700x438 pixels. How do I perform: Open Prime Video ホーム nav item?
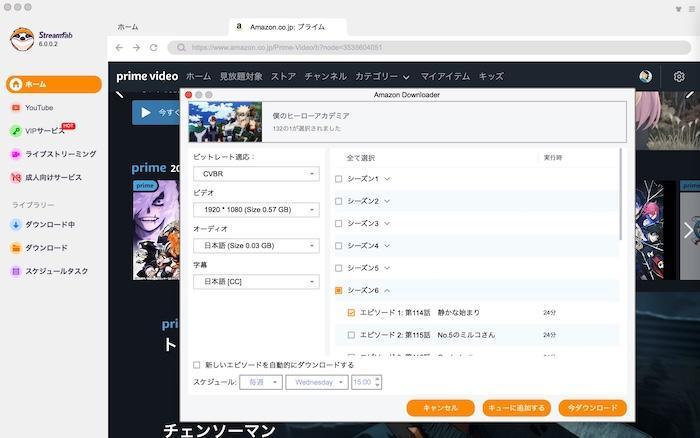pos(198,76)
